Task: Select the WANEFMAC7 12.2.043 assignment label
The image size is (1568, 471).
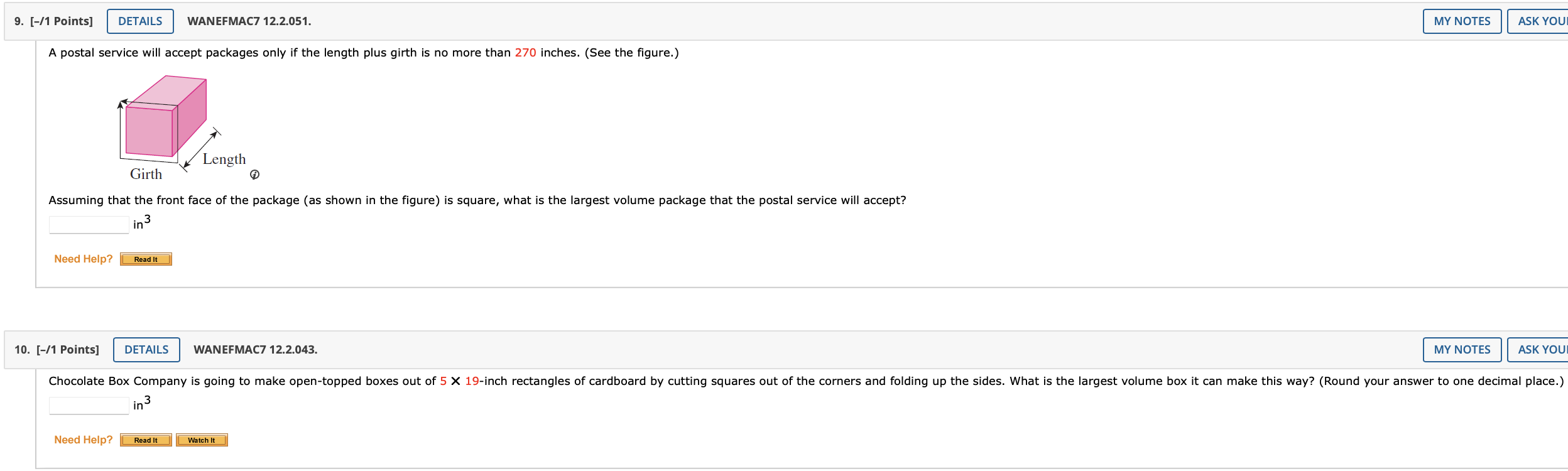Action: pos(255,349)
